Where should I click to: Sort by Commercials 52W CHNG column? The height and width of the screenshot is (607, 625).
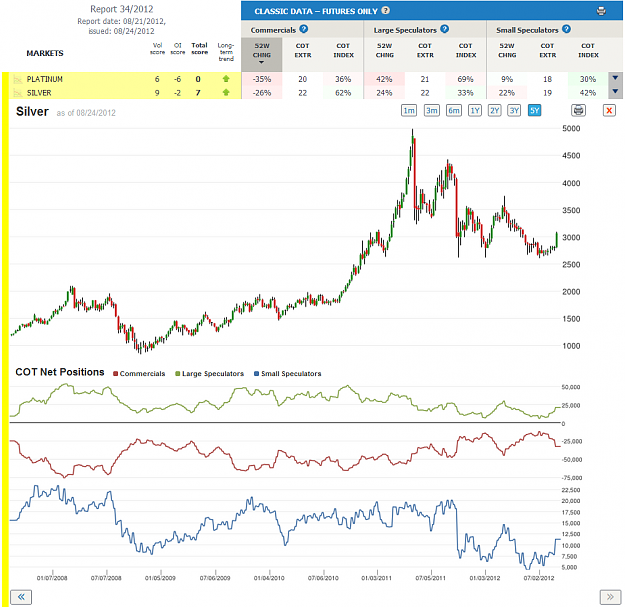(x=262, y=54)
